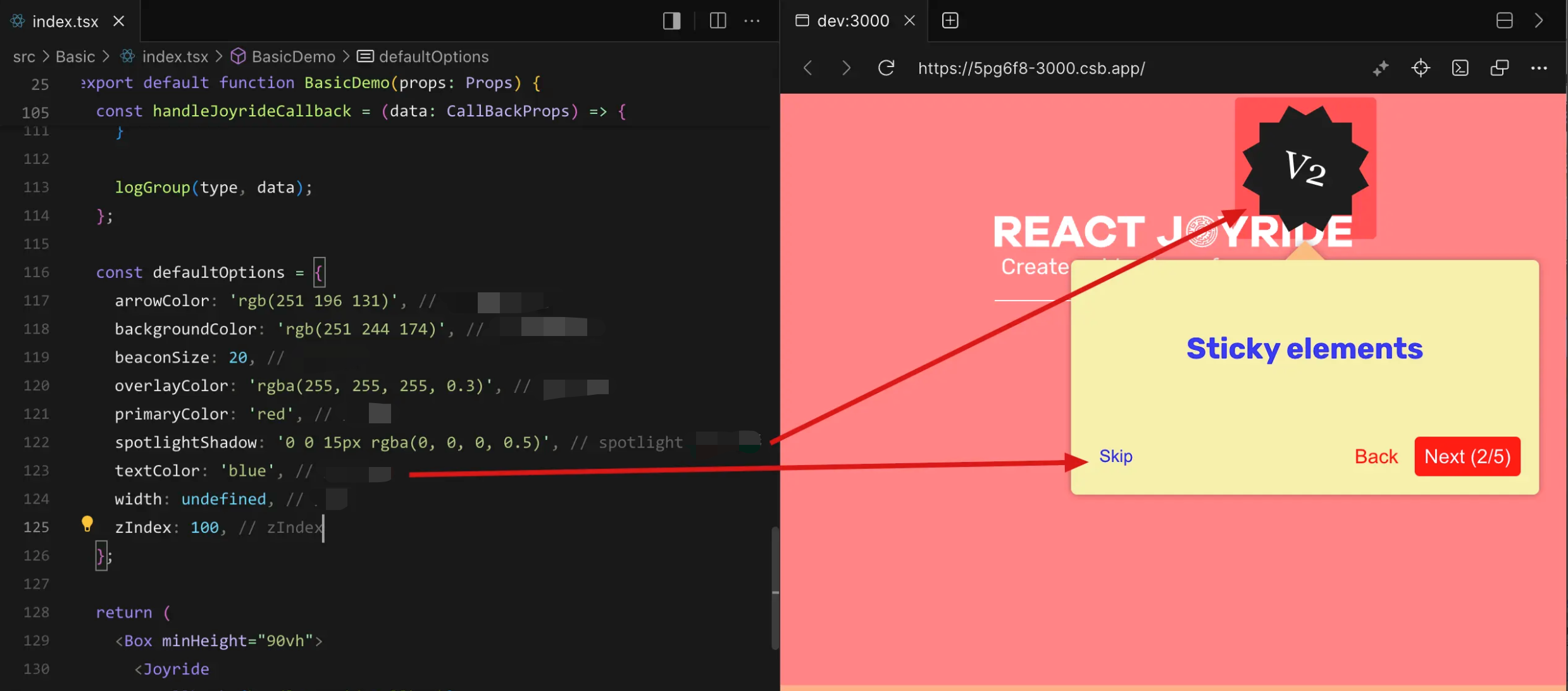The width and height of the screenshot is (1568, 691).
Task: Click the Next (2/5) button
Action: (1467, 456)
